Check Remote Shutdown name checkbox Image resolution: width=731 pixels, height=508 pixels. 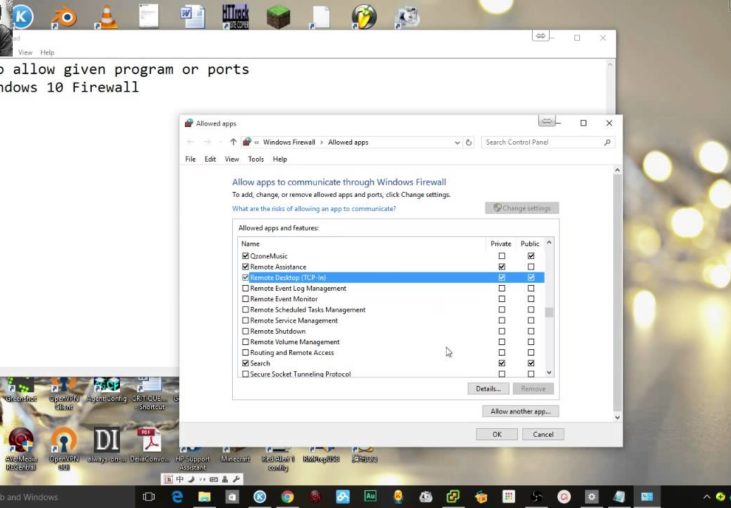tap(245, 331)
